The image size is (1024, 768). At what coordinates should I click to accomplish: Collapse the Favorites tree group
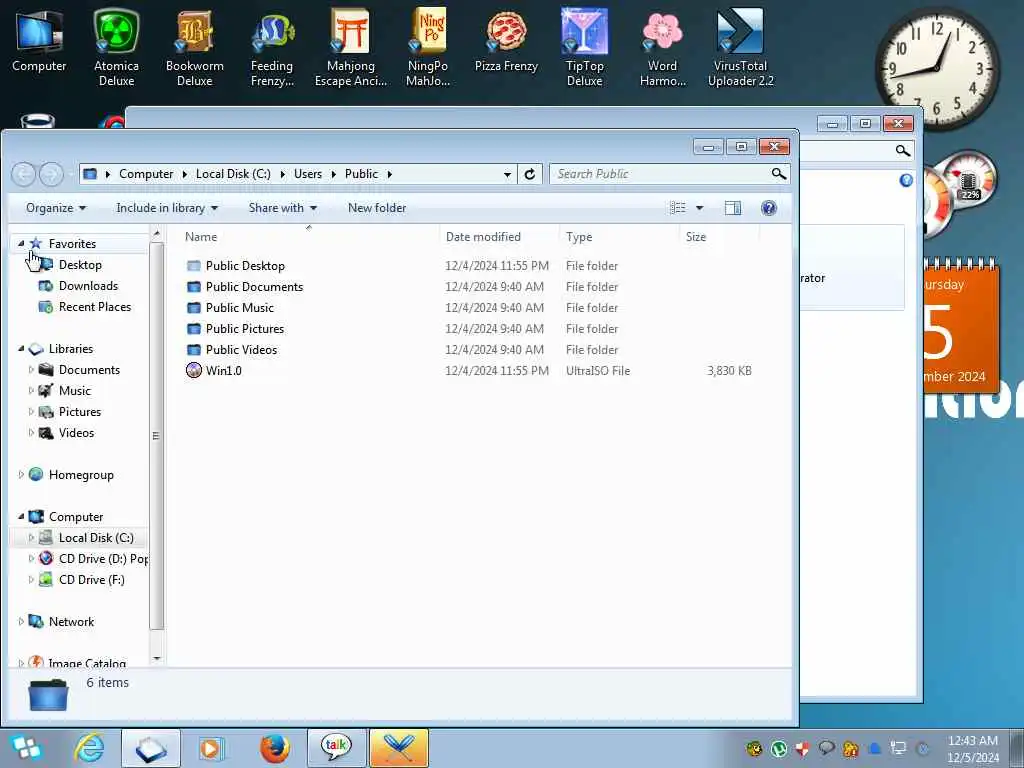click(x=21, y=244)
